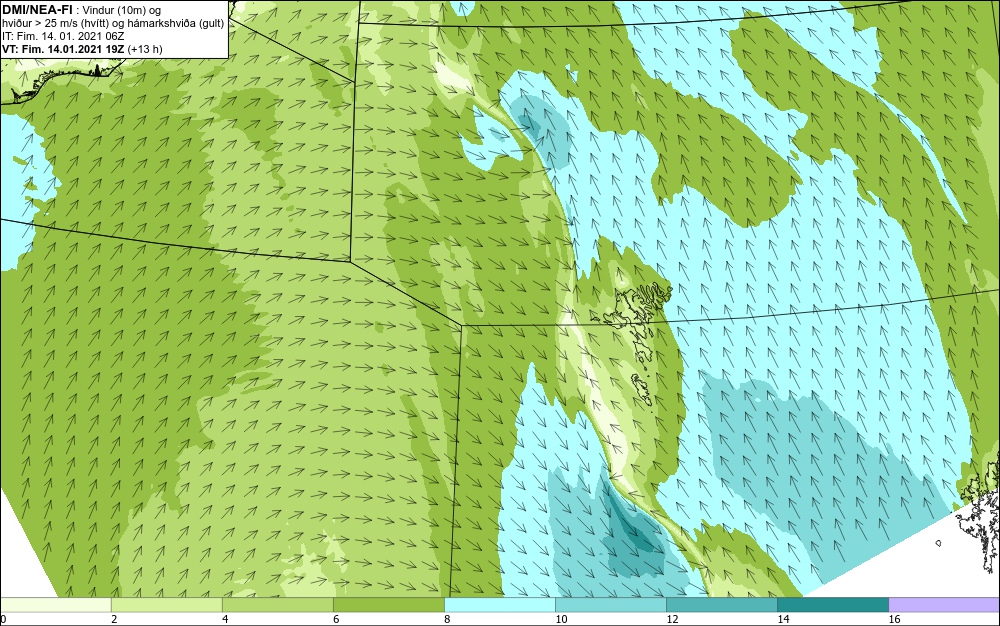Click the 8–10 m/s light cyan legend swatch
Screen dimensions: 1000x626
[499, 605]
